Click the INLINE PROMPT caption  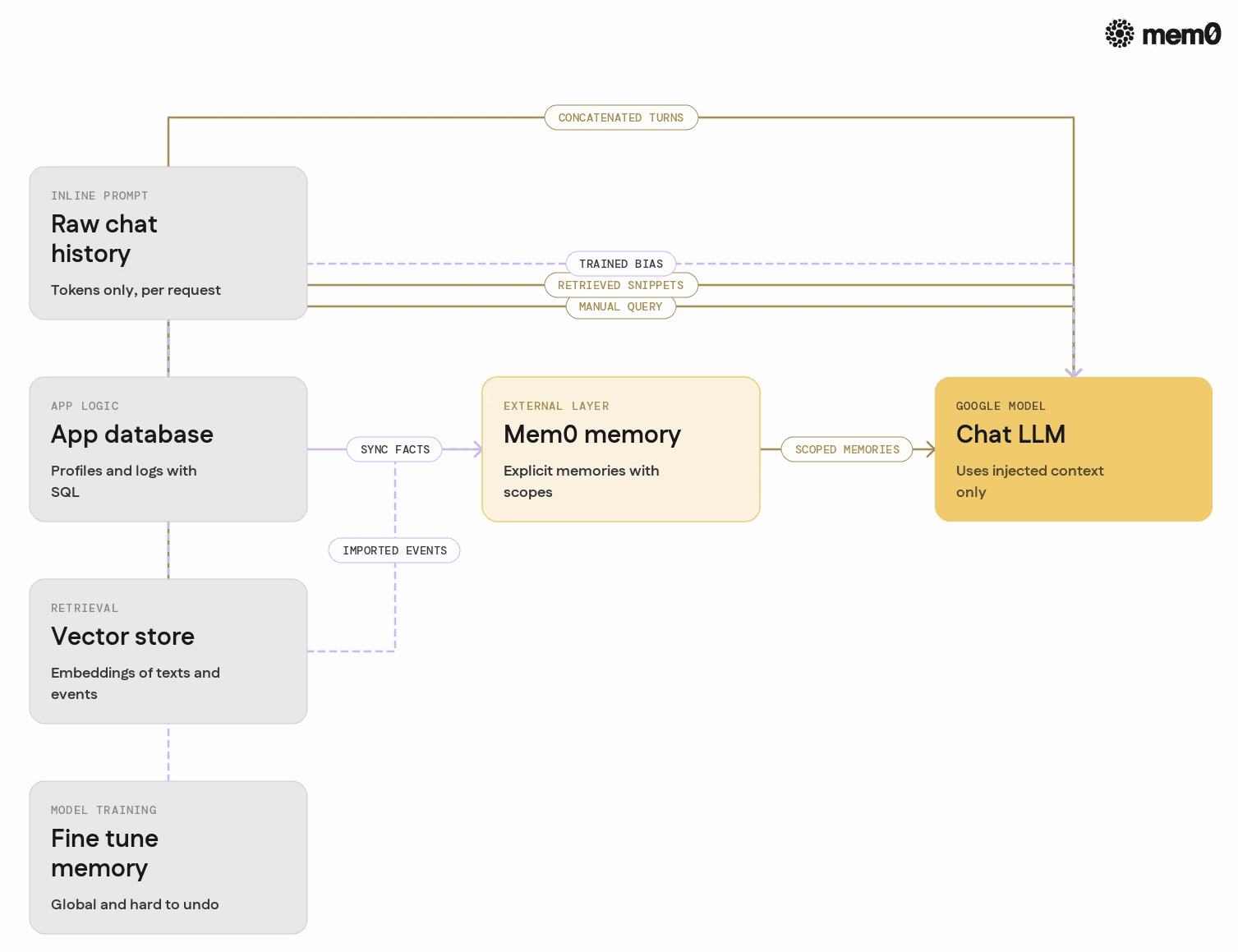(x=99, y=195)
